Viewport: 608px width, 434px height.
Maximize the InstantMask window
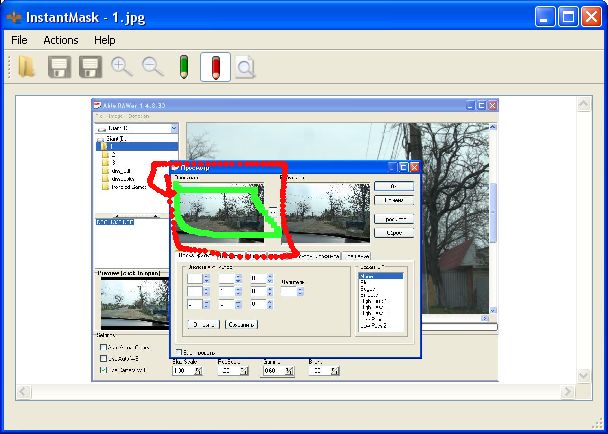[x=568, y=16]
